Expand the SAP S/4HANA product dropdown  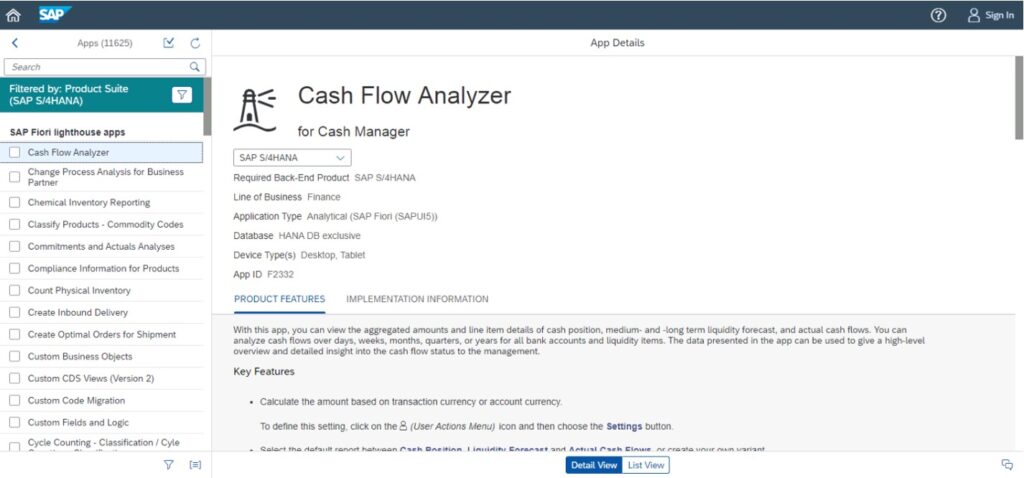coord(292,158)
